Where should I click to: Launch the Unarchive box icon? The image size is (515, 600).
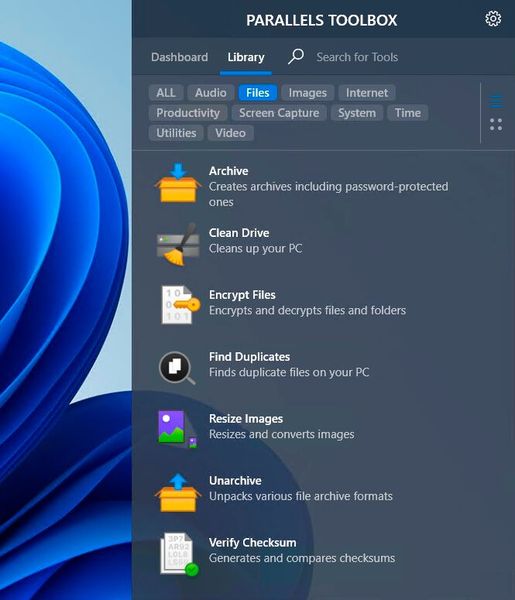[178, 493]
